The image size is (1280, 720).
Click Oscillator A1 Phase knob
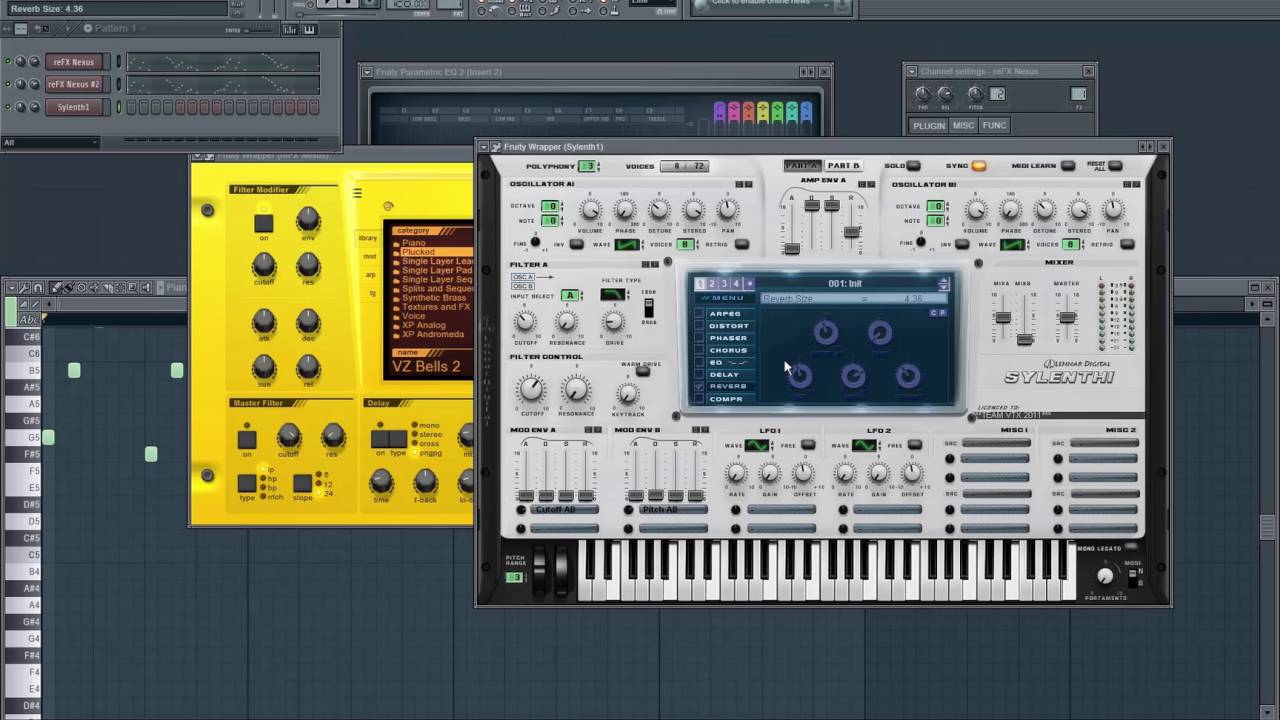click(625, 210)
